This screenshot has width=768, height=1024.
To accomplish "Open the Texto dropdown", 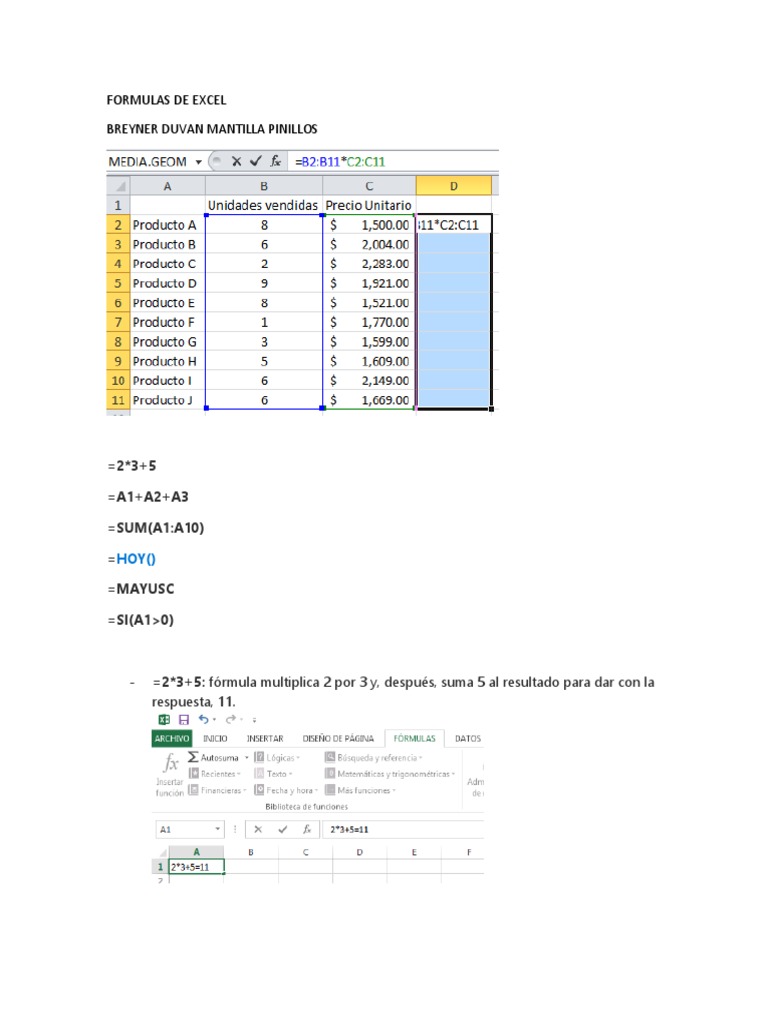I will click(290, 774).
